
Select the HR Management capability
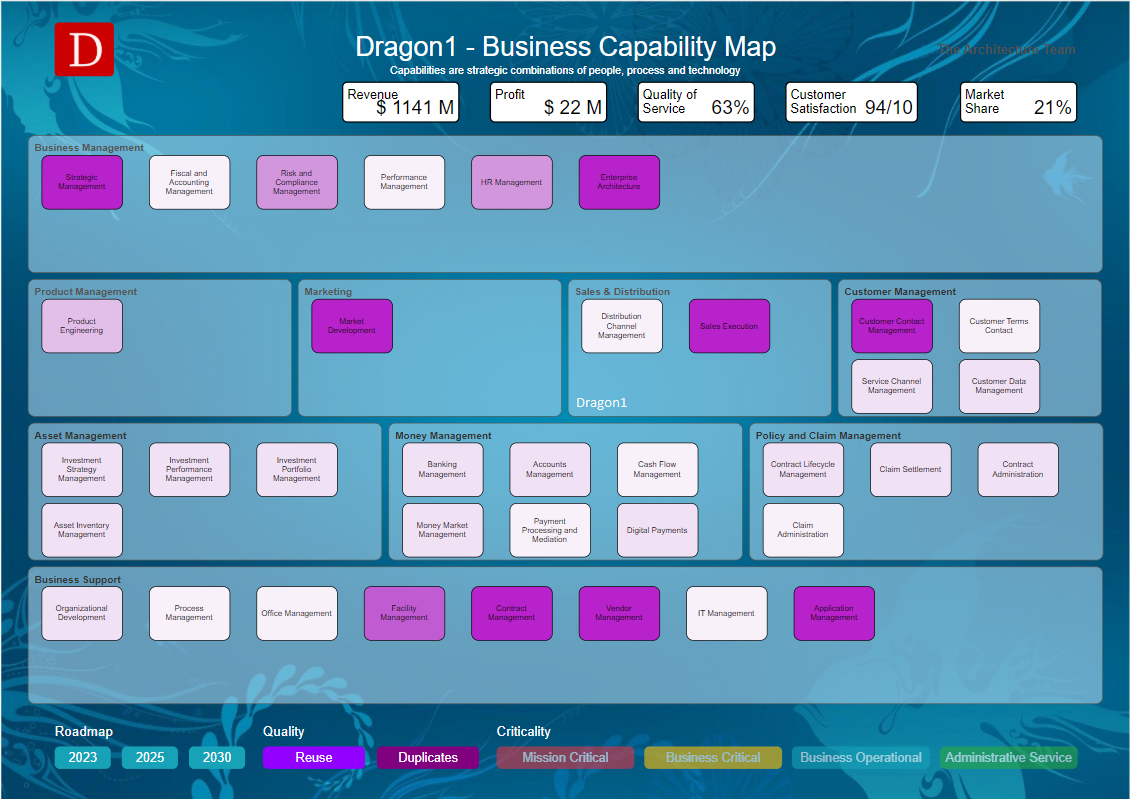tap(512, 182)
